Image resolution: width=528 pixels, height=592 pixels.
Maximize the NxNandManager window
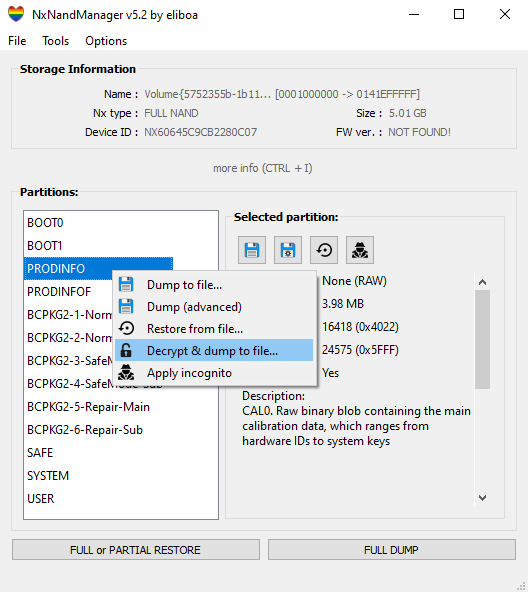(x=459, y=14)
